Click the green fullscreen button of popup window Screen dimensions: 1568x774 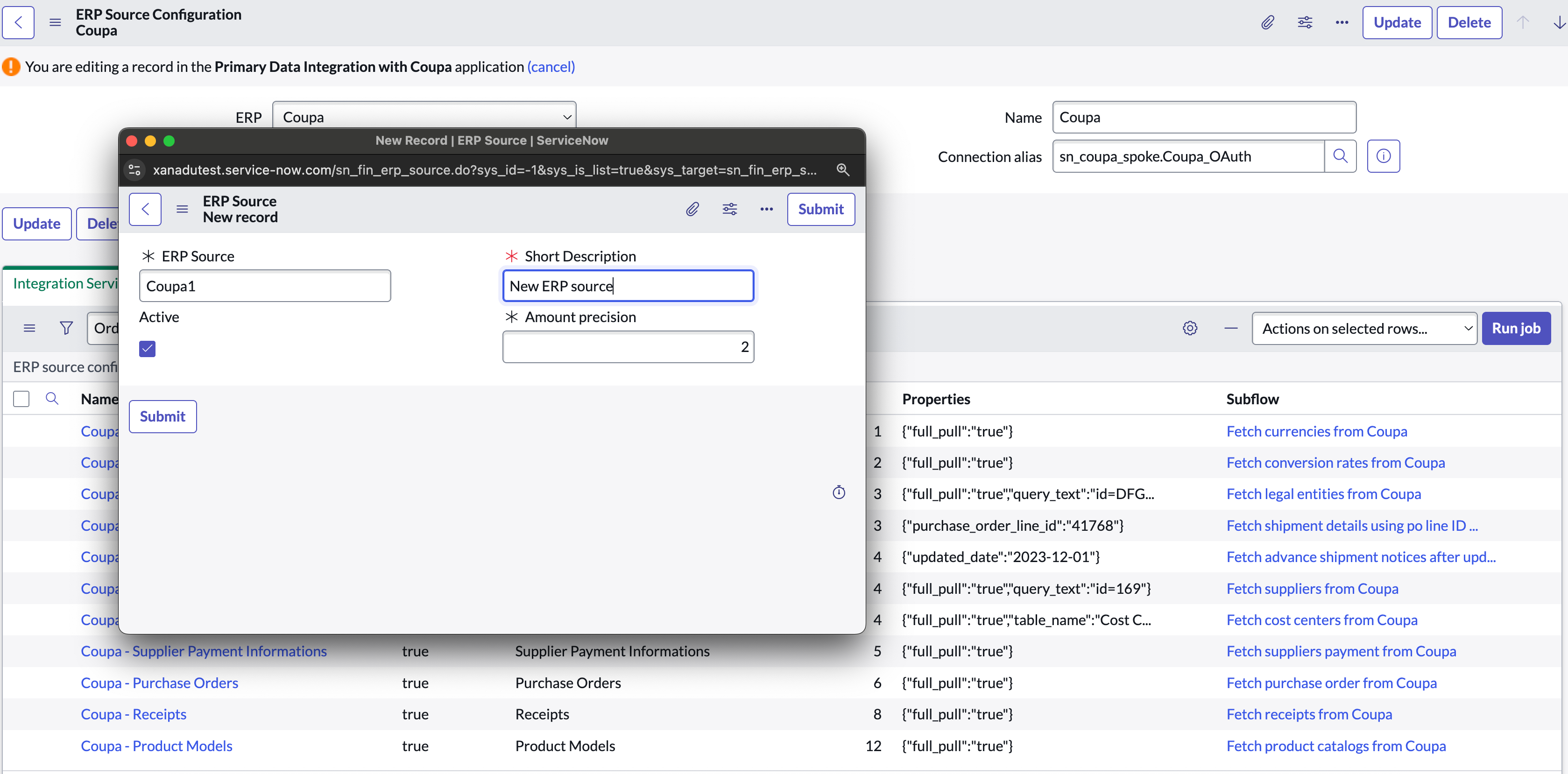pos(169,141)
